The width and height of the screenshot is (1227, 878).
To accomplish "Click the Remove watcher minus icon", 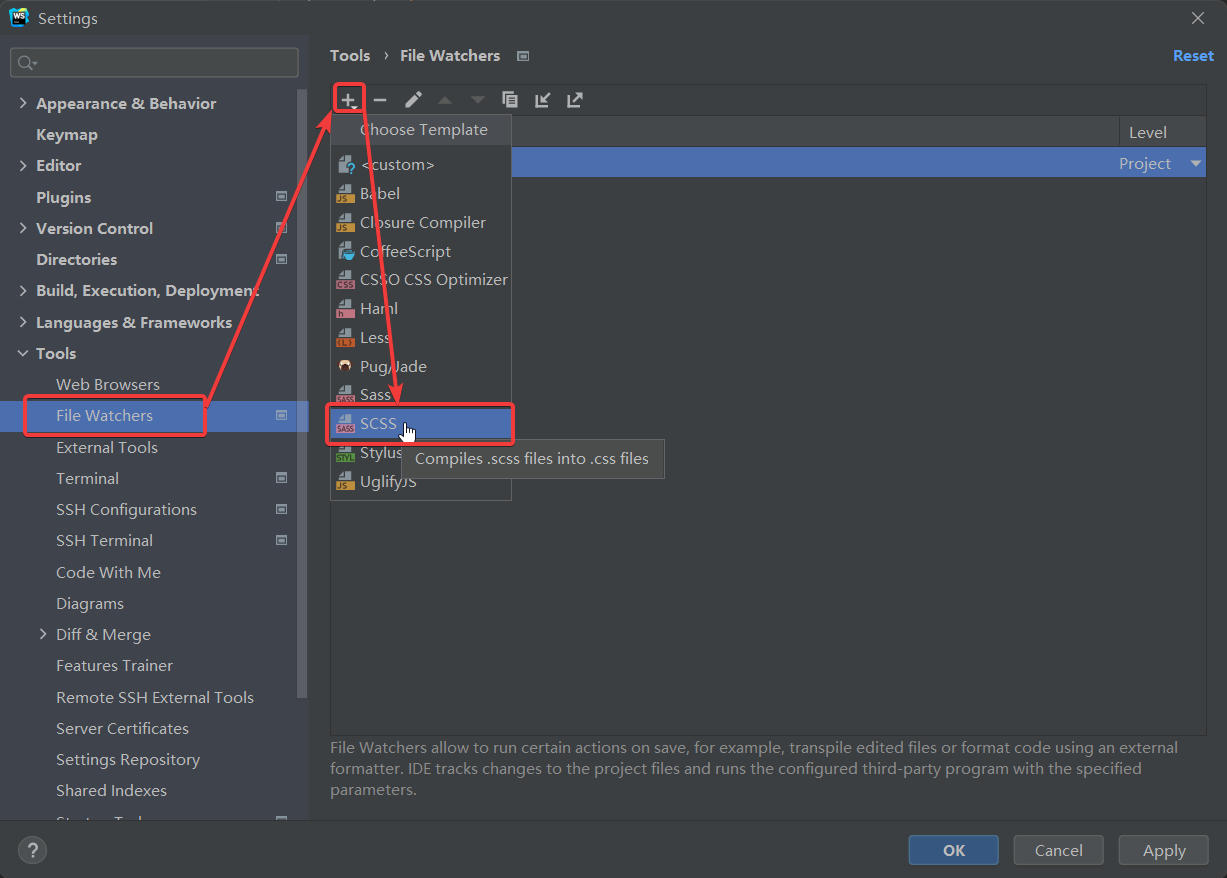I will pos(380,99).
